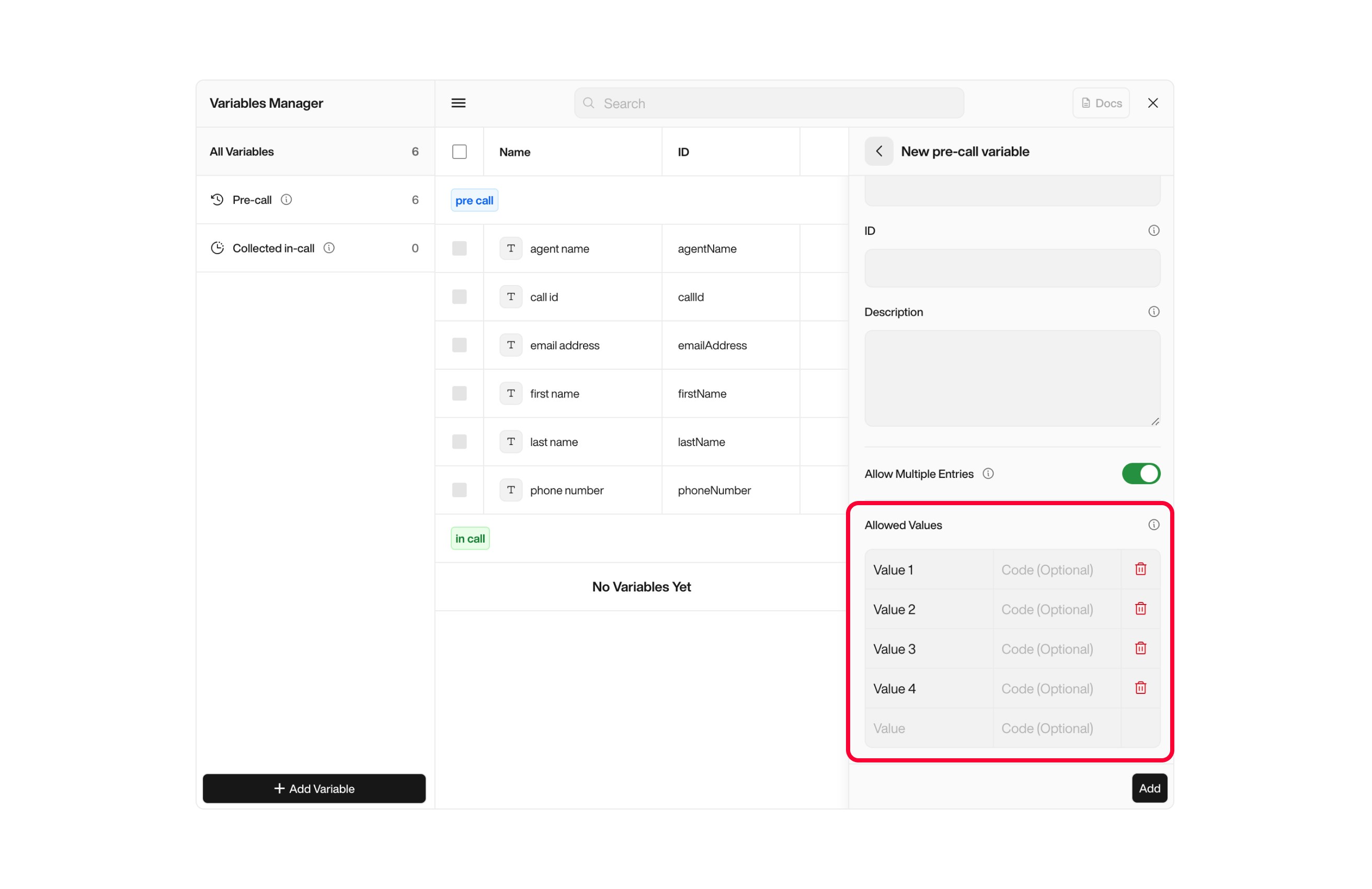1372x889 pixels.
Task: Click the in call badge
Action: point(469,538)
